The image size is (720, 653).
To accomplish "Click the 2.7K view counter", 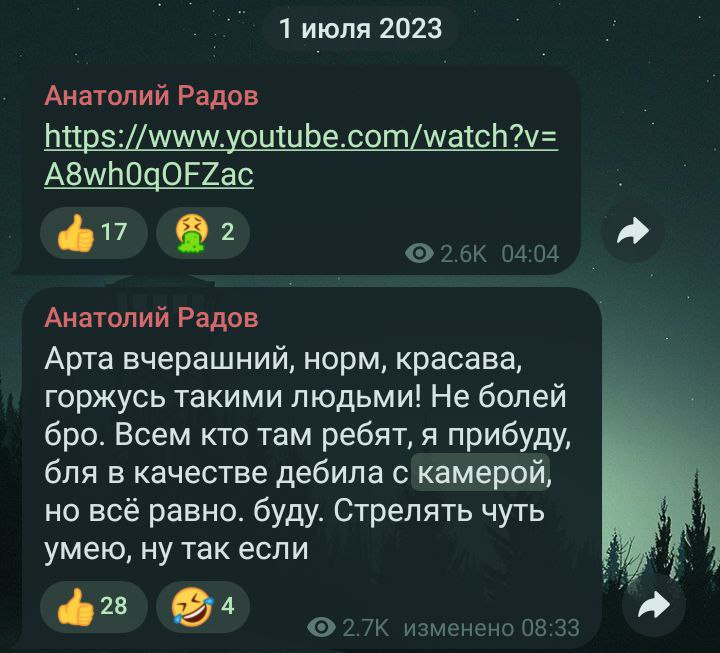I will click(366, 628).
